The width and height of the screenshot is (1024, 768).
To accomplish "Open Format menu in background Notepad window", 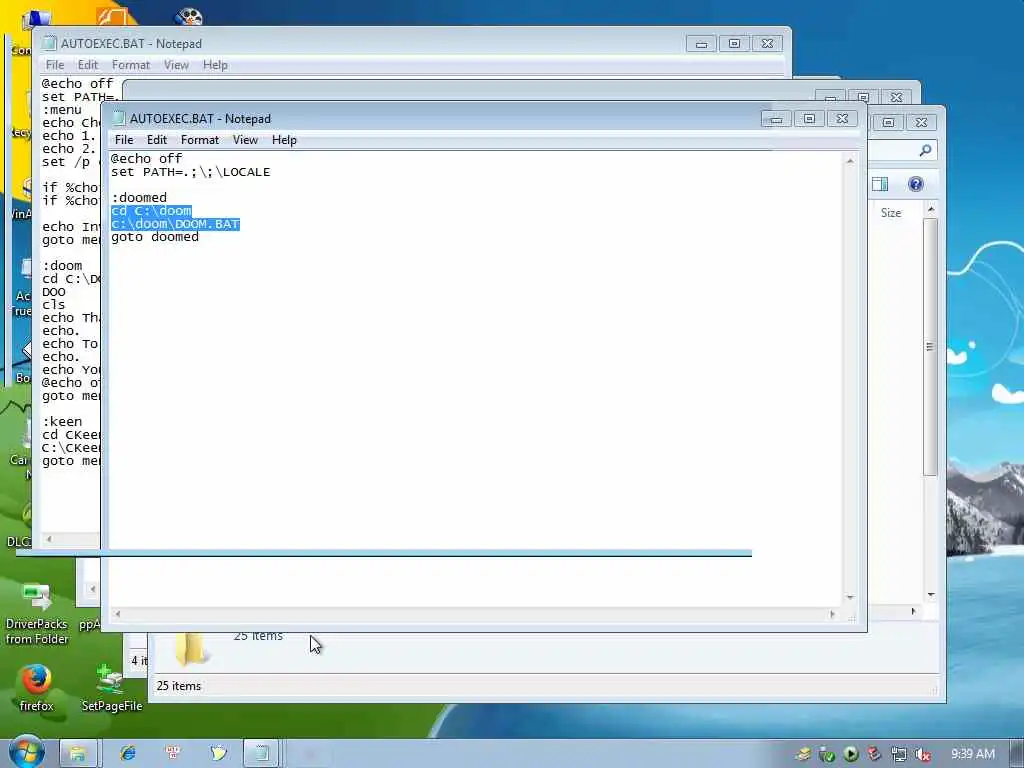I will (x=131, y=65).
